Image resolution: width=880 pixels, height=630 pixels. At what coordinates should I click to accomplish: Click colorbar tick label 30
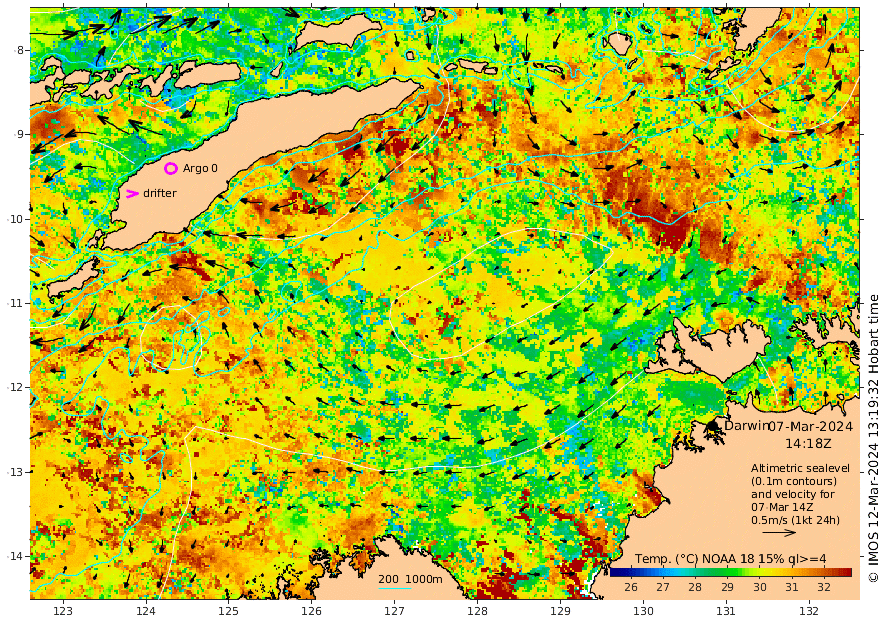tap(759, 587)
